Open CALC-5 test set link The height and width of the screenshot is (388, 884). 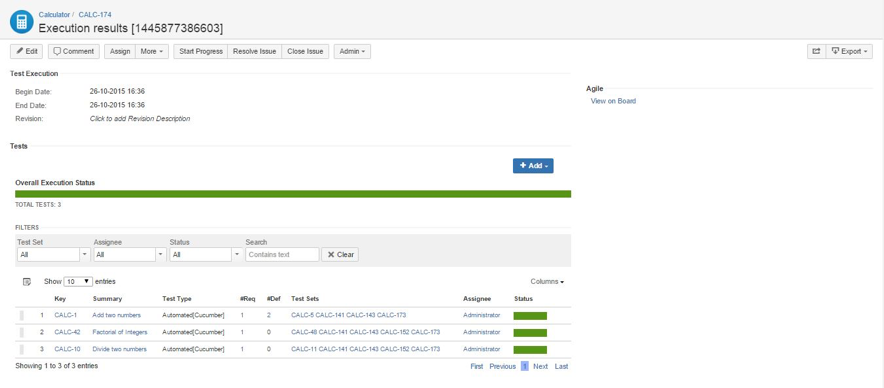[302, 315]
